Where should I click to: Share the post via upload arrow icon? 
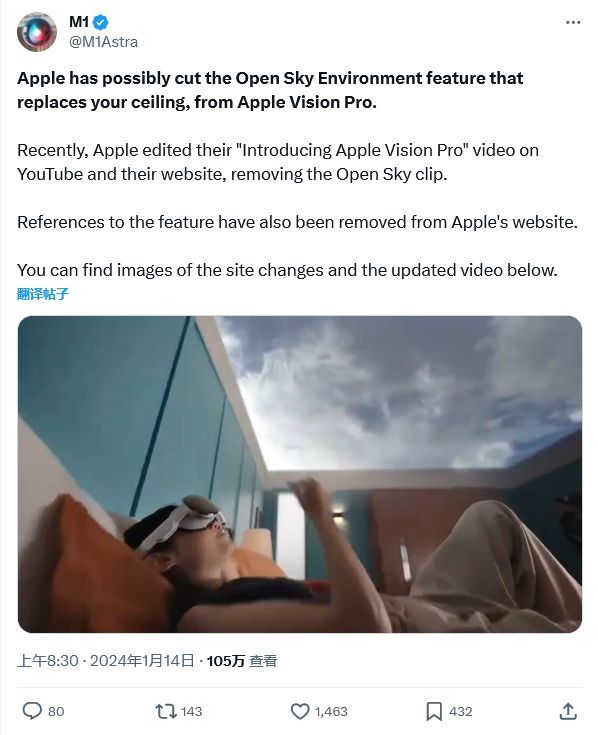[568, 711]
